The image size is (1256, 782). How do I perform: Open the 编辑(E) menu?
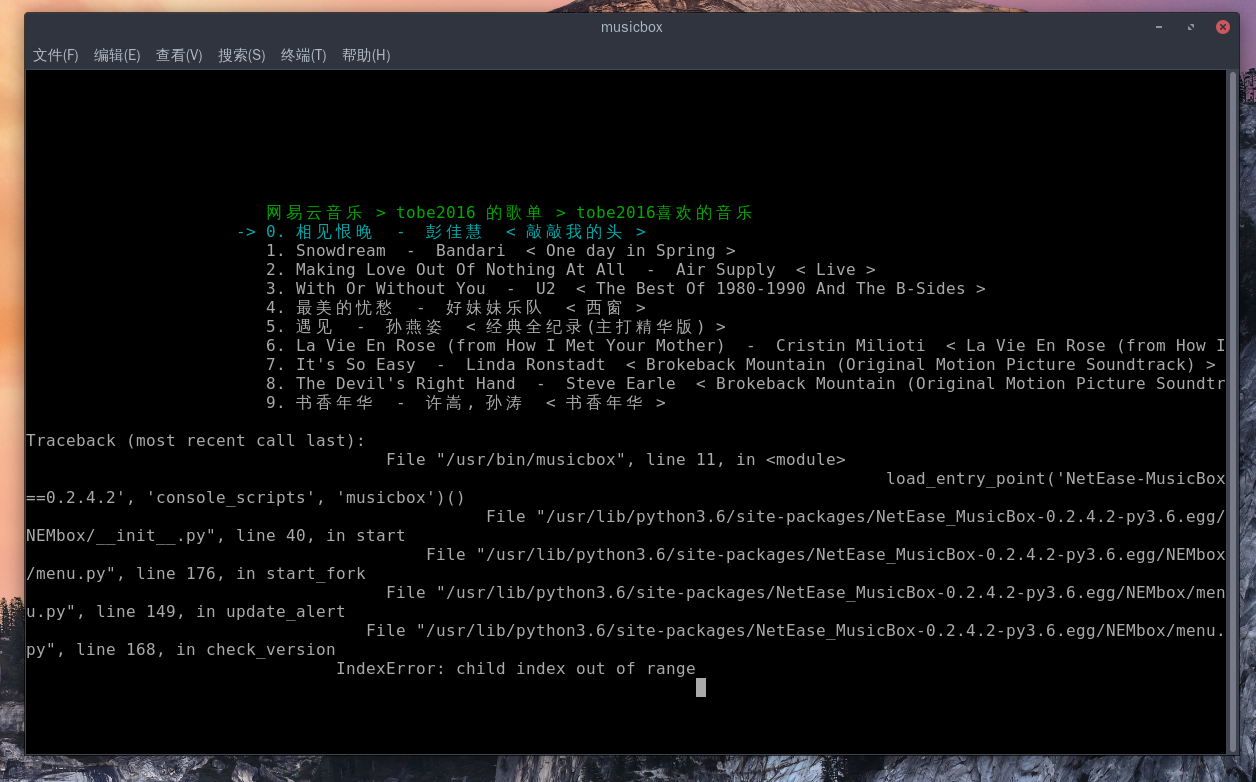117,55
